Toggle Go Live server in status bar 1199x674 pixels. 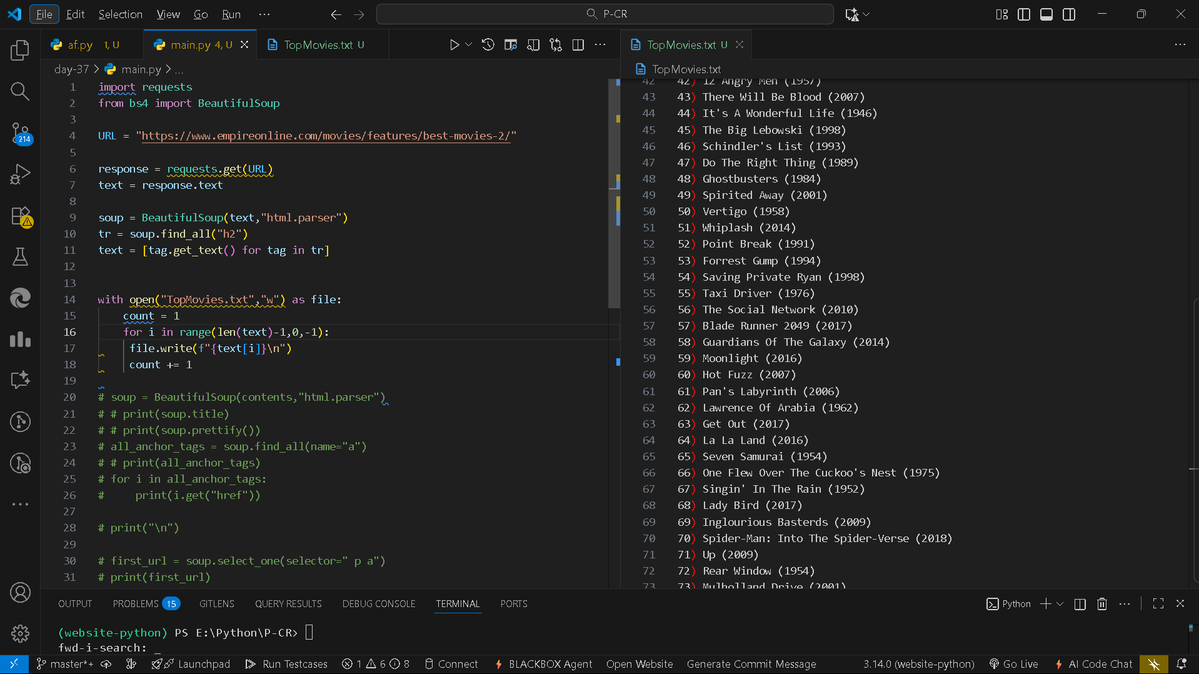tap(1014, 664)
